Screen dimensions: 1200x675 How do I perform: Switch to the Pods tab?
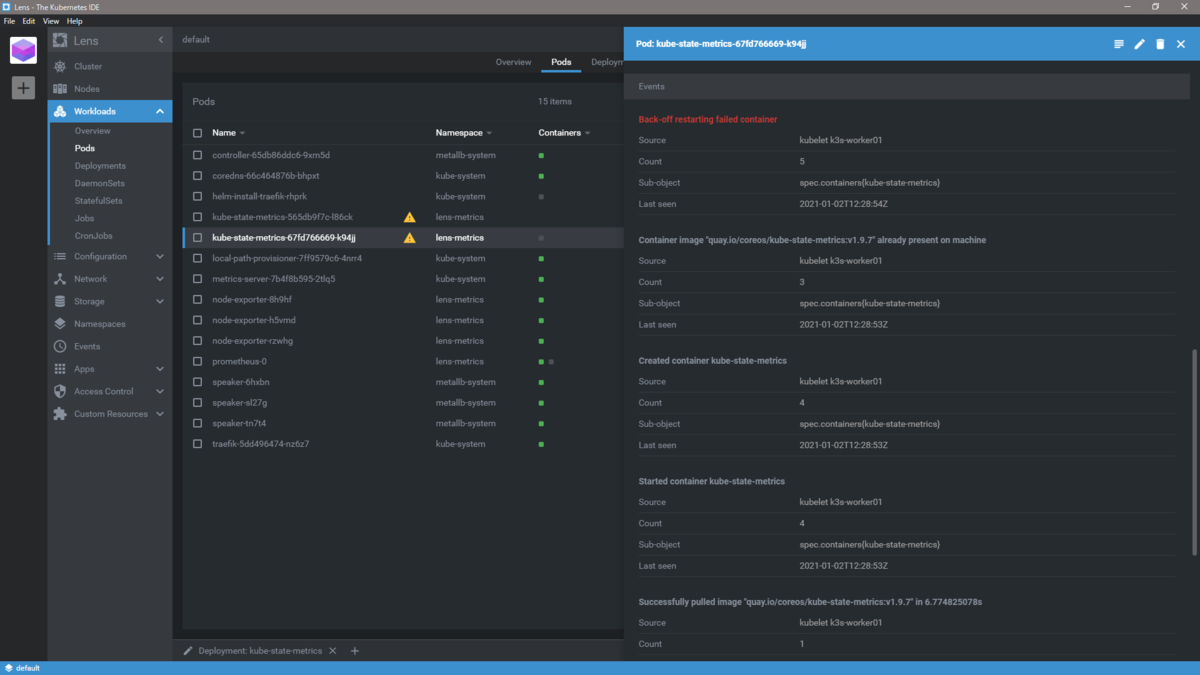561,62
